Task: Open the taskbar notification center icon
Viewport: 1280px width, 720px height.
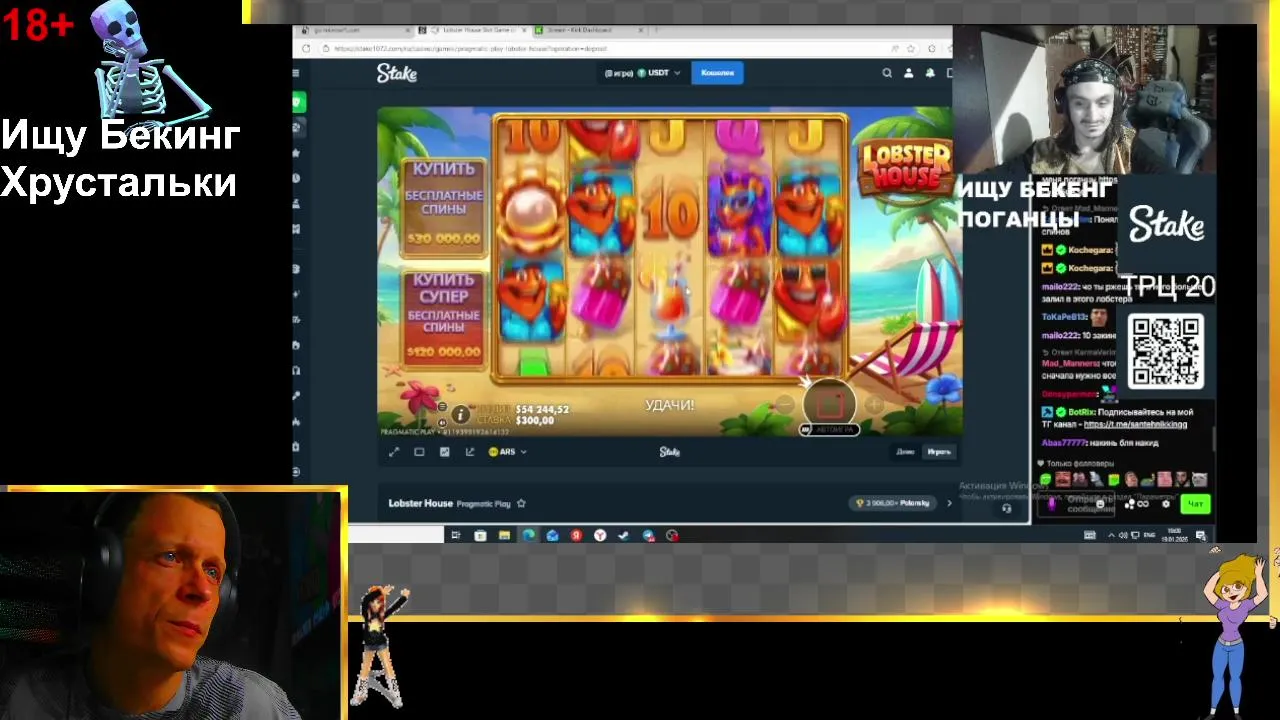Action: coord(1201,535)
